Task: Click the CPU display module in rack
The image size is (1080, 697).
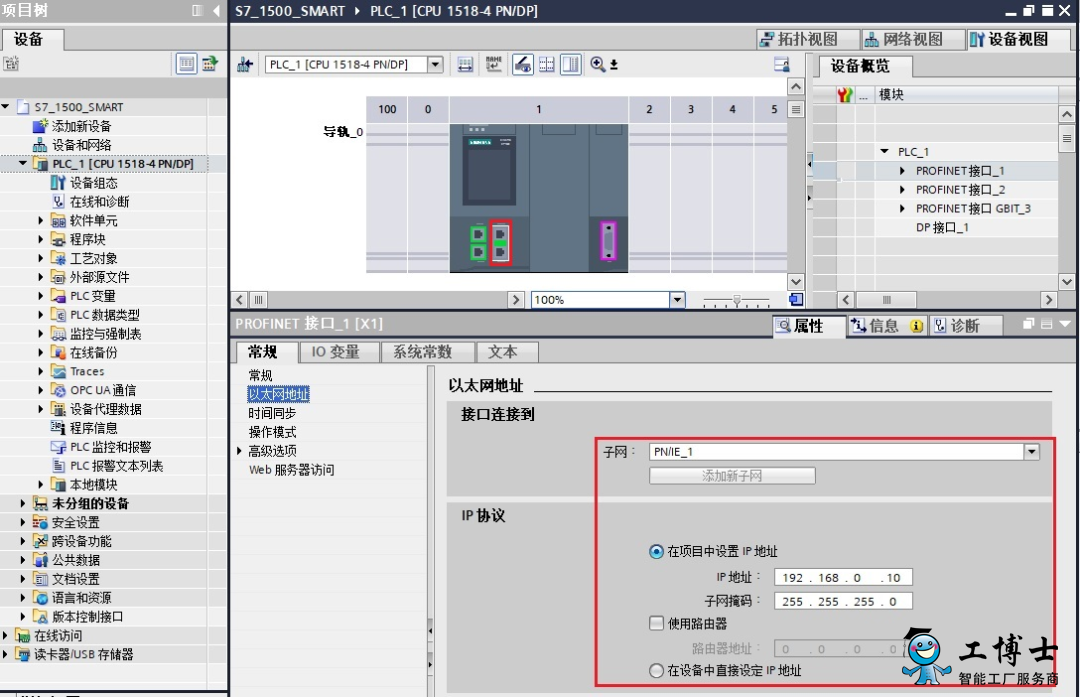Action: (490, 169)
